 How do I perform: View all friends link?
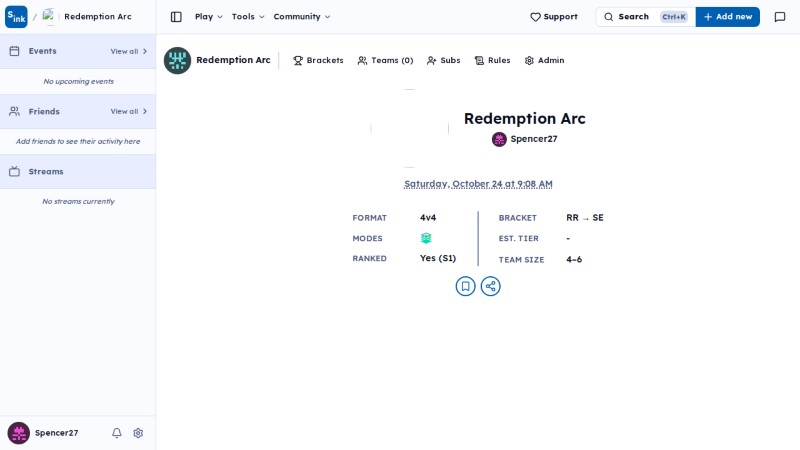point(129,111)
